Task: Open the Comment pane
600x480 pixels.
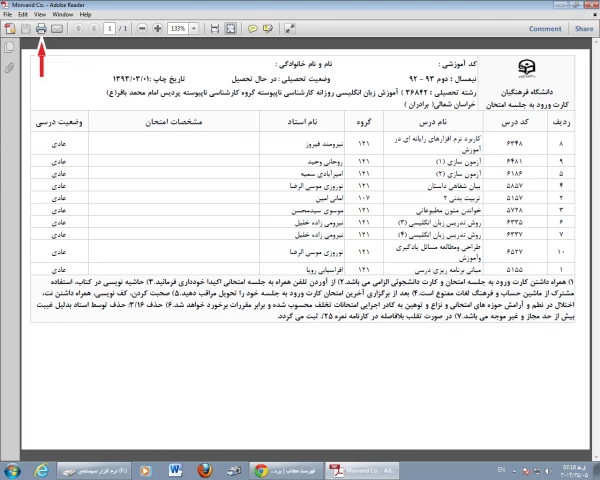Action: pyautogui.click(x=545, y=29)
